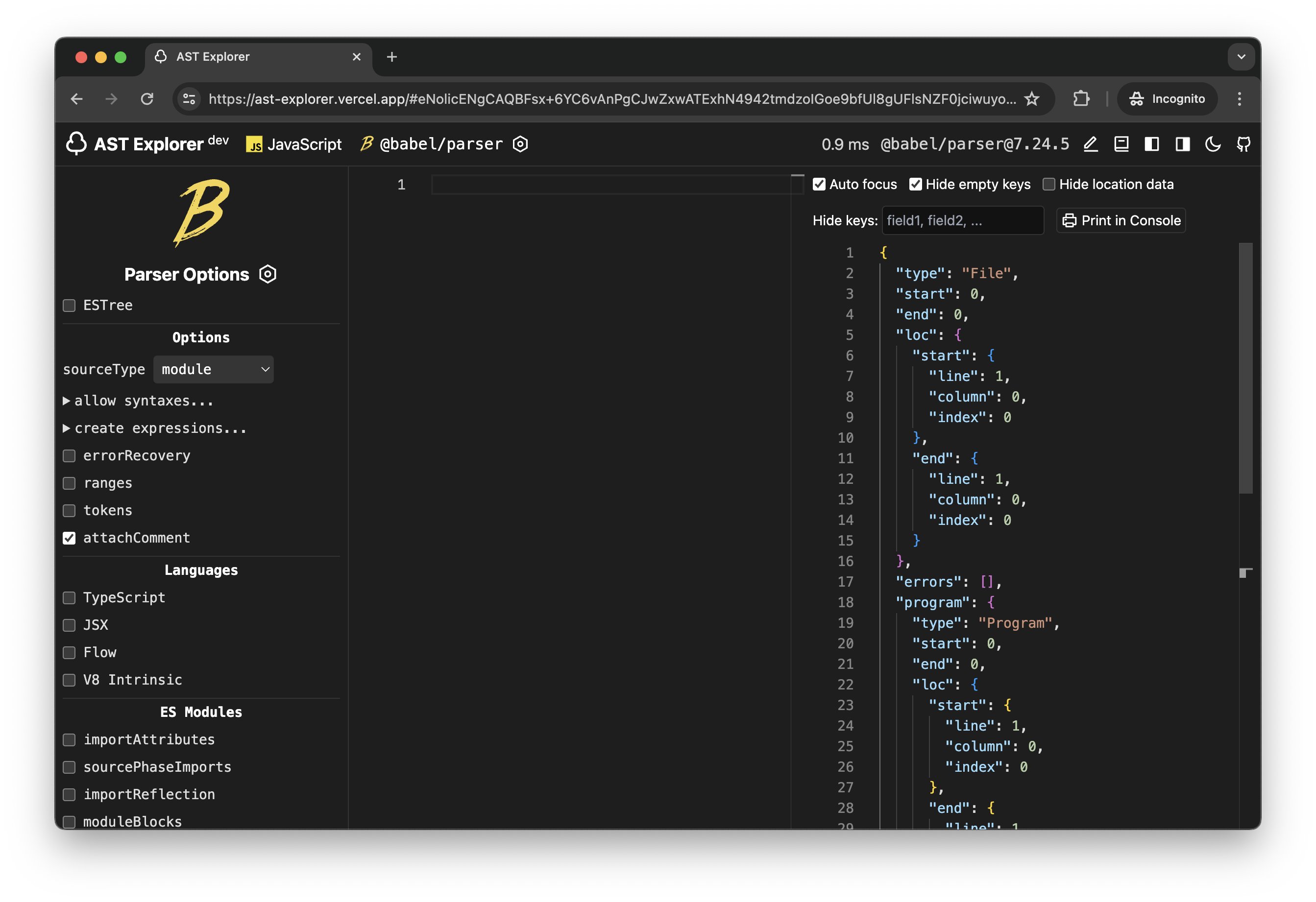Toggle the right panel layout icon
The height and width of the screenshot is (902, 1316).
tap(1182, 144)
